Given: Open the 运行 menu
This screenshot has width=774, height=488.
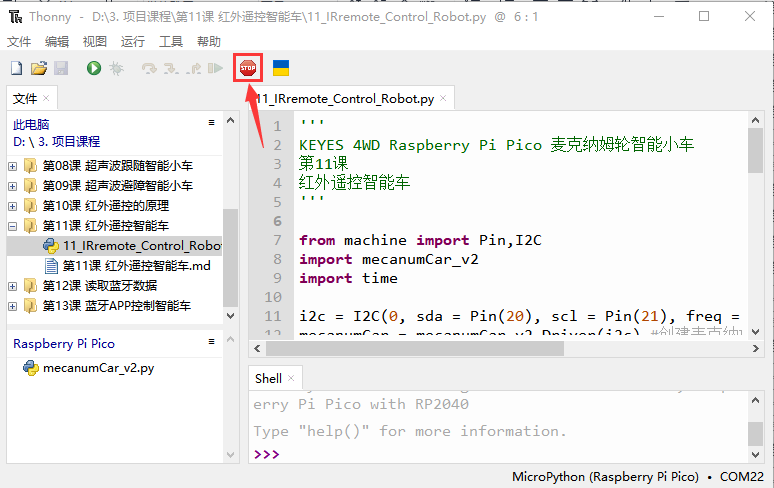Looking at the screenshot, I should pyautogui.click(x=133, y=41).
